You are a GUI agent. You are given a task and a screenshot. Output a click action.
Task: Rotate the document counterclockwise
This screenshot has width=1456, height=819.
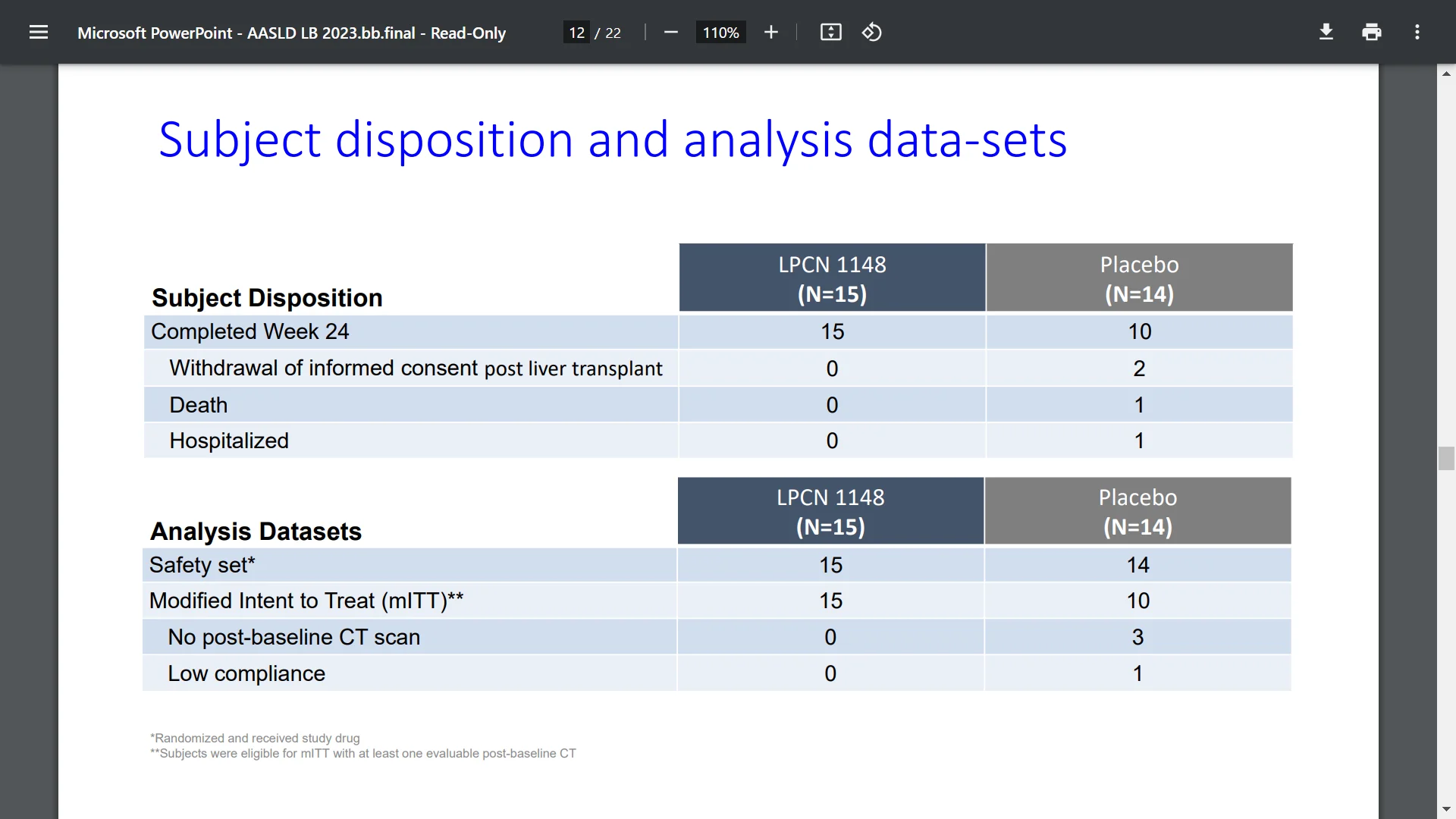point(872,32)
